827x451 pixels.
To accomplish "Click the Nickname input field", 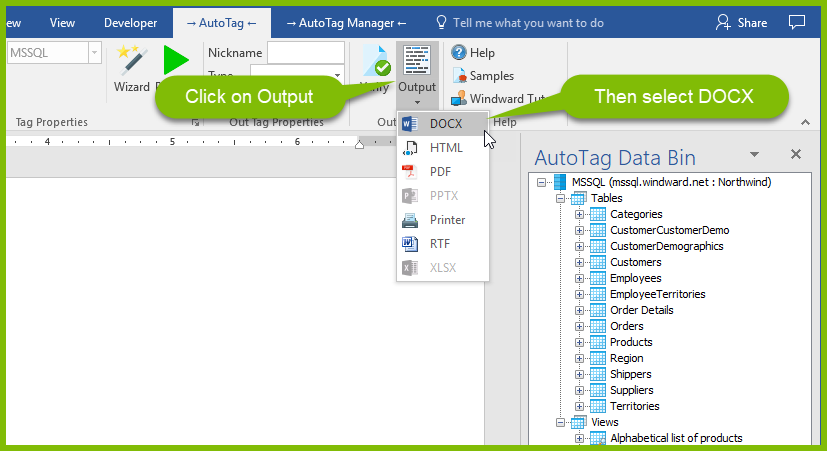I will point(306,53).
